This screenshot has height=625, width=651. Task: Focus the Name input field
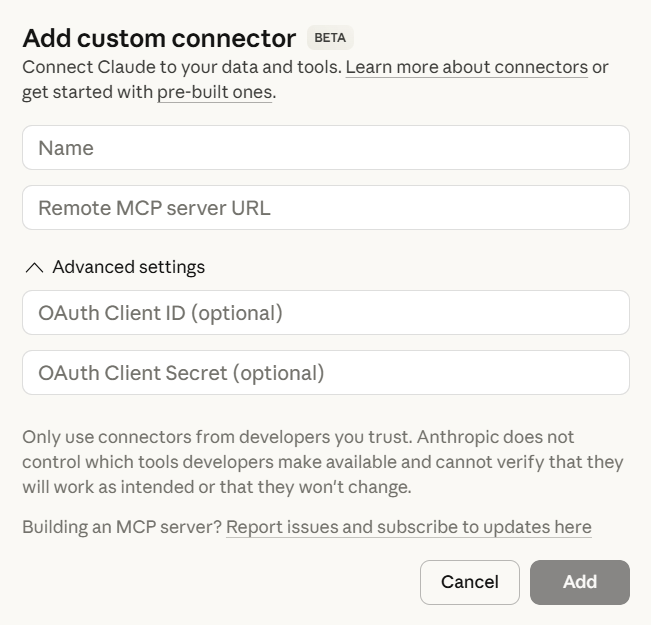(x=325, y=148)
